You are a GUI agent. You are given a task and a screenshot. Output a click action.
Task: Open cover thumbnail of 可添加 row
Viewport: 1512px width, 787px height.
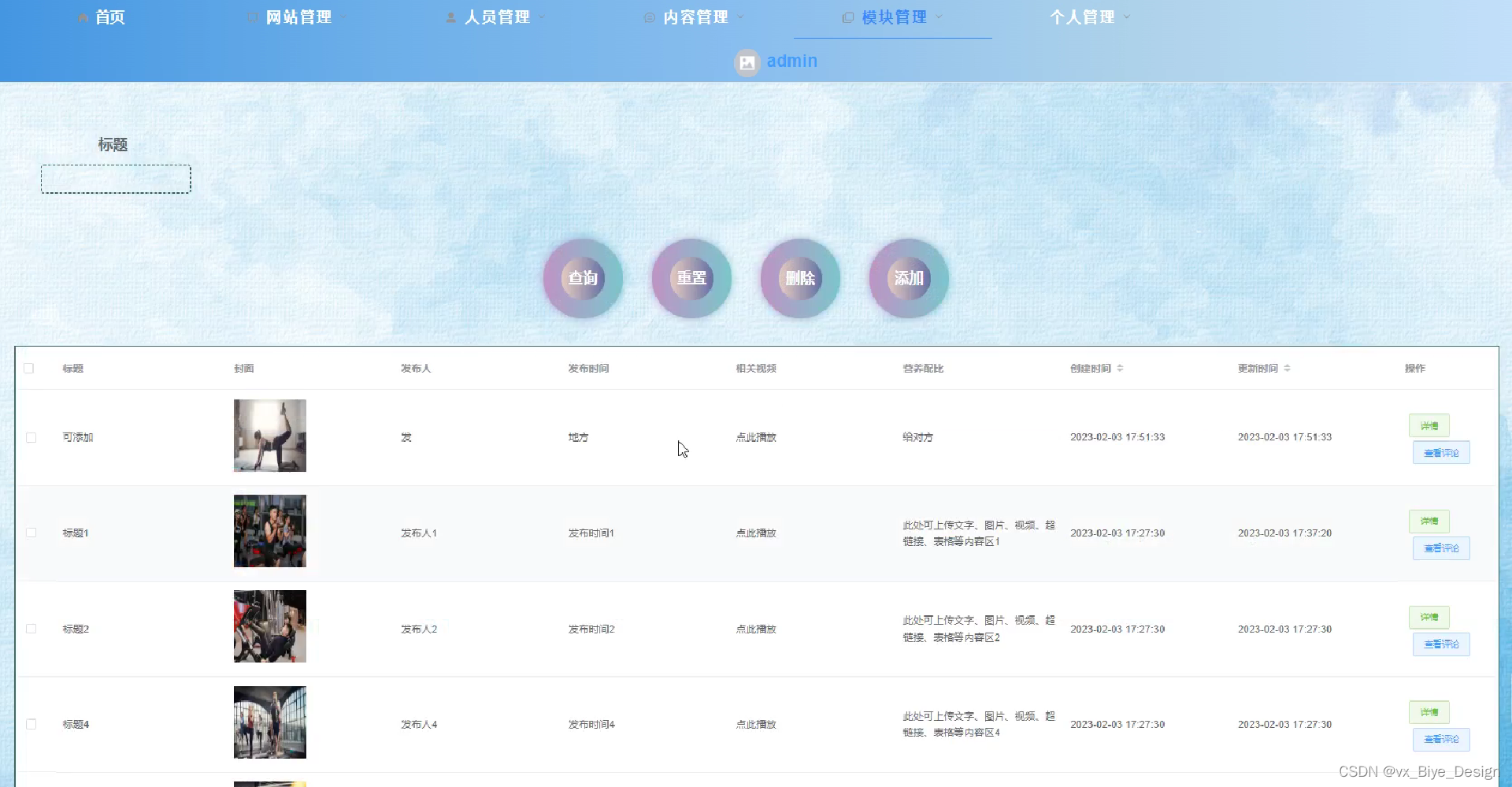click(270, 436)
